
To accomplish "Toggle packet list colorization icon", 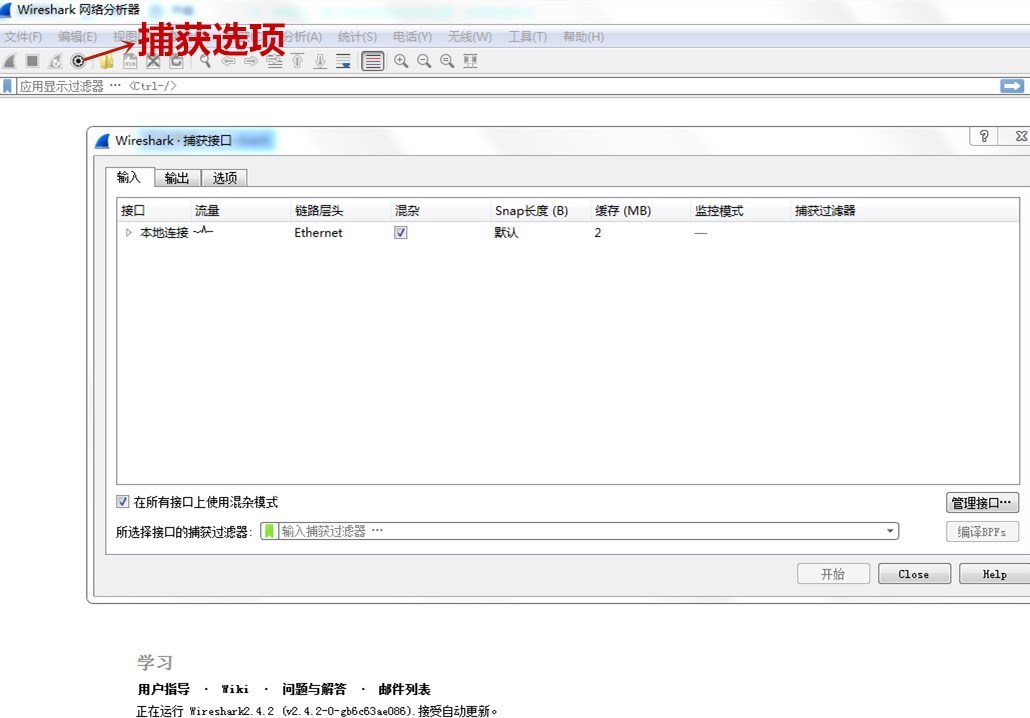I will click(372, 61).
